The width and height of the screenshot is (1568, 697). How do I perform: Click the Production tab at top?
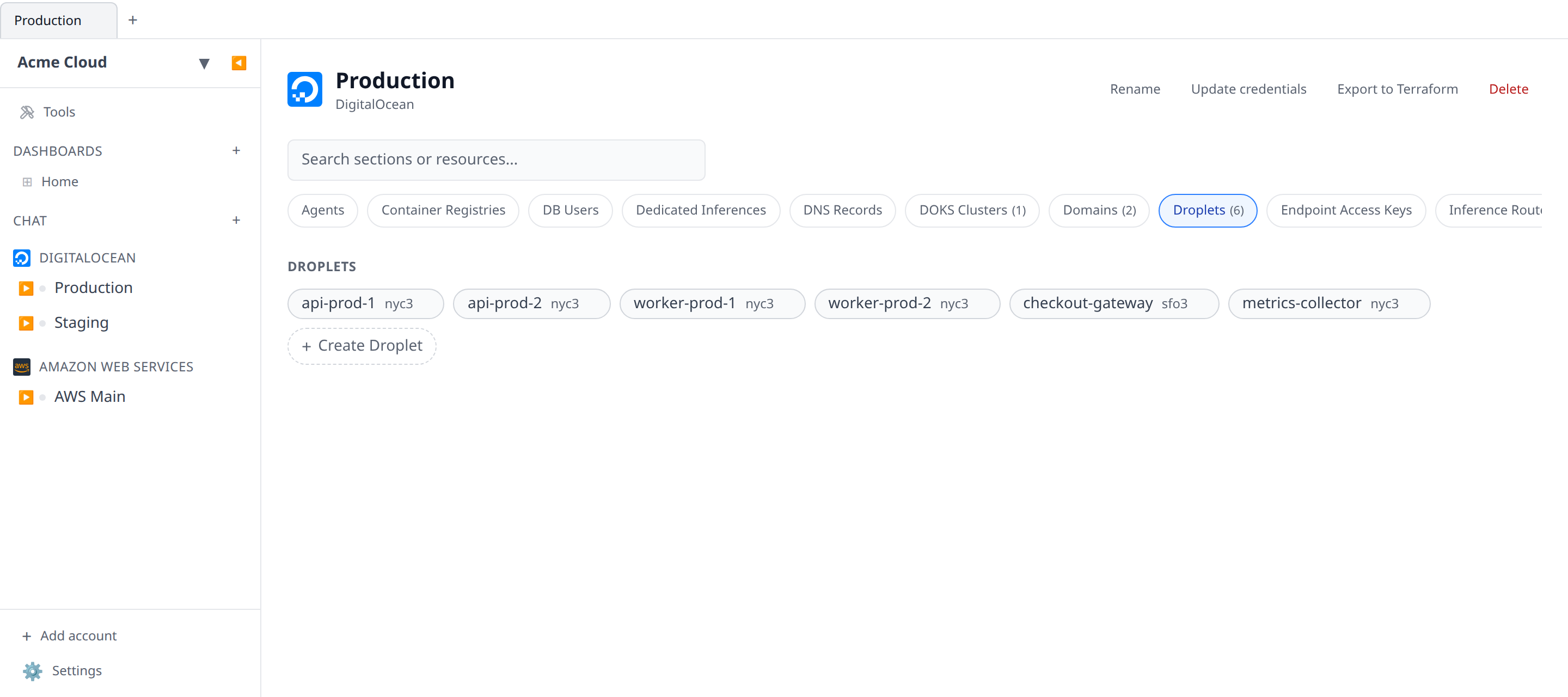58,20
